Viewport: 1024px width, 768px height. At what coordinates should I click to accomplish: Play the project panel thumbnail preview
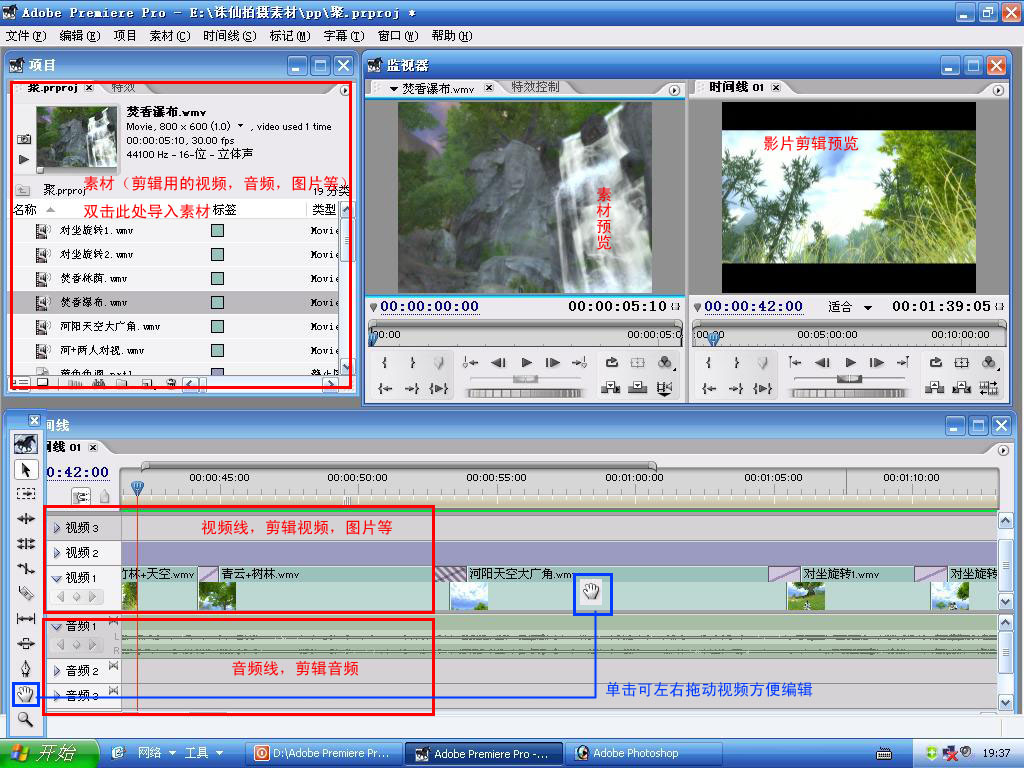pyautogui.click(x=24, y=159)
